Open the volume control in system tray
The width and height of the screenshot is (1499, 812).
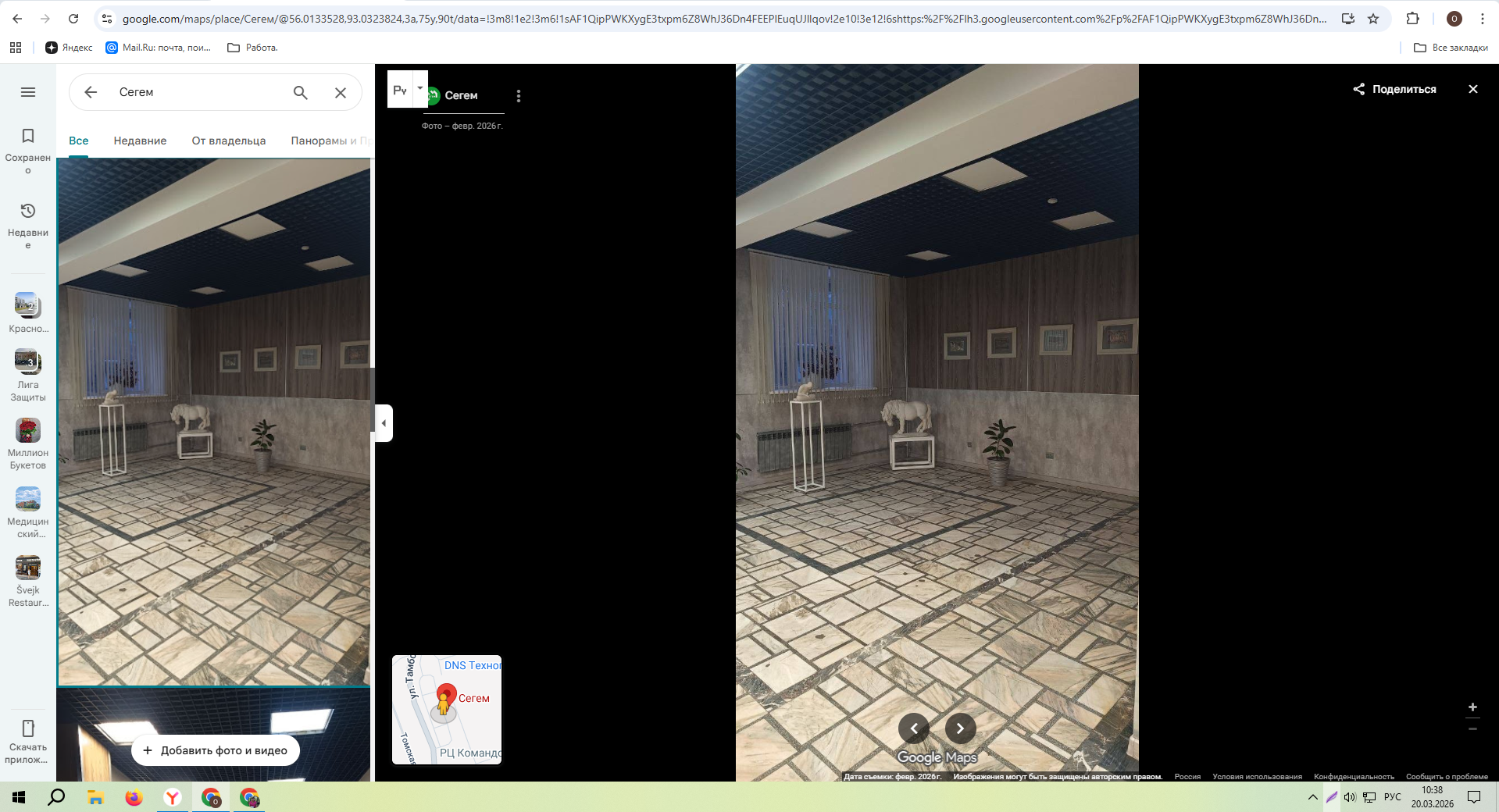1350,797
